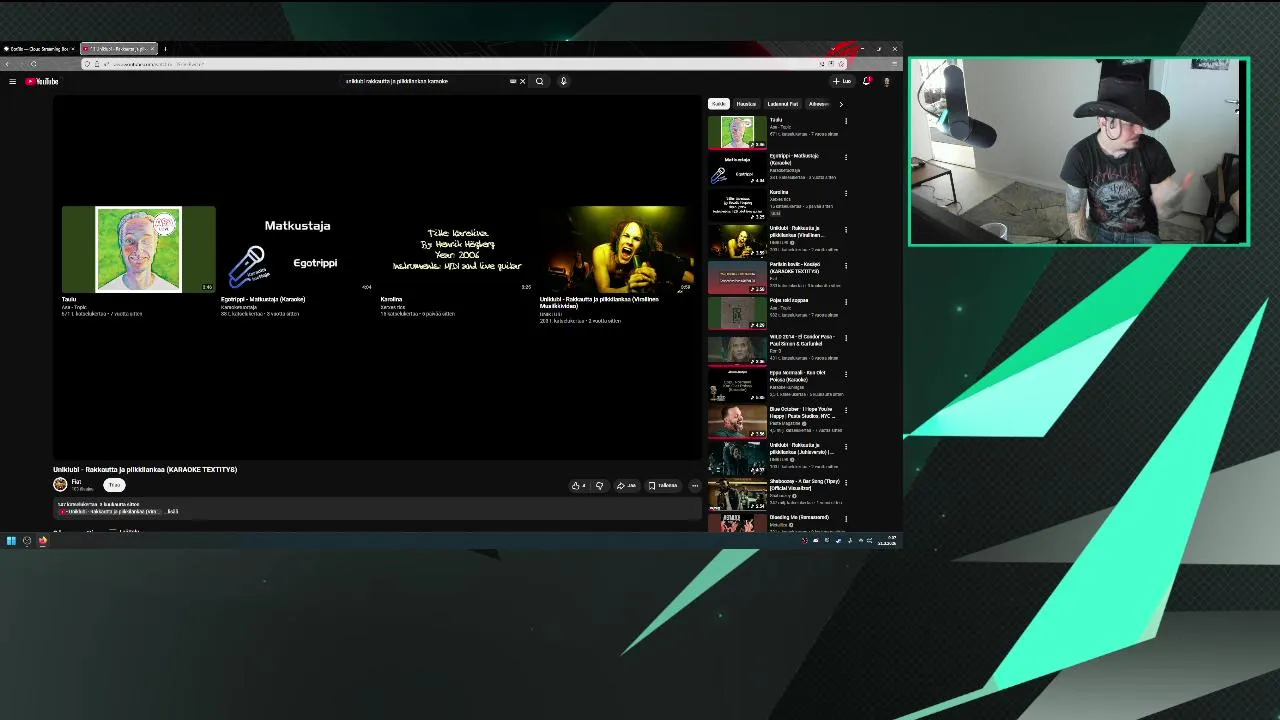Image resolution: width=1280 pixels, height=720 pixels.
Task: Open Pojat raki kappaa sidebar video
Action: [x=737, y=313]
